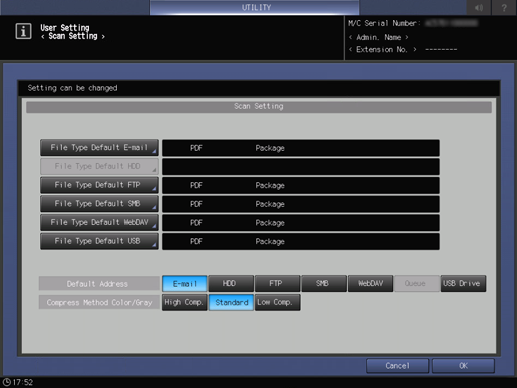Click the E-mail row PDF Package value
Screen dimensions: 517x388
click(301, 148)
